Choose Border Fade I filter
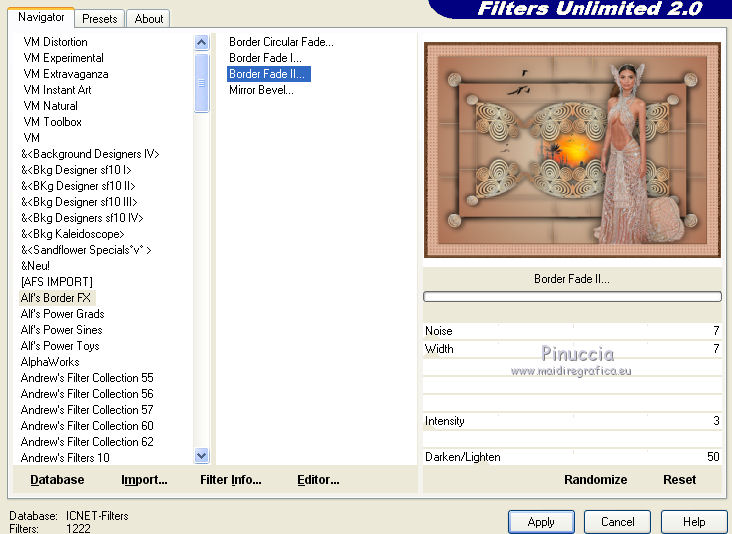Screen dimensions: 732x534 pos(265,58)
